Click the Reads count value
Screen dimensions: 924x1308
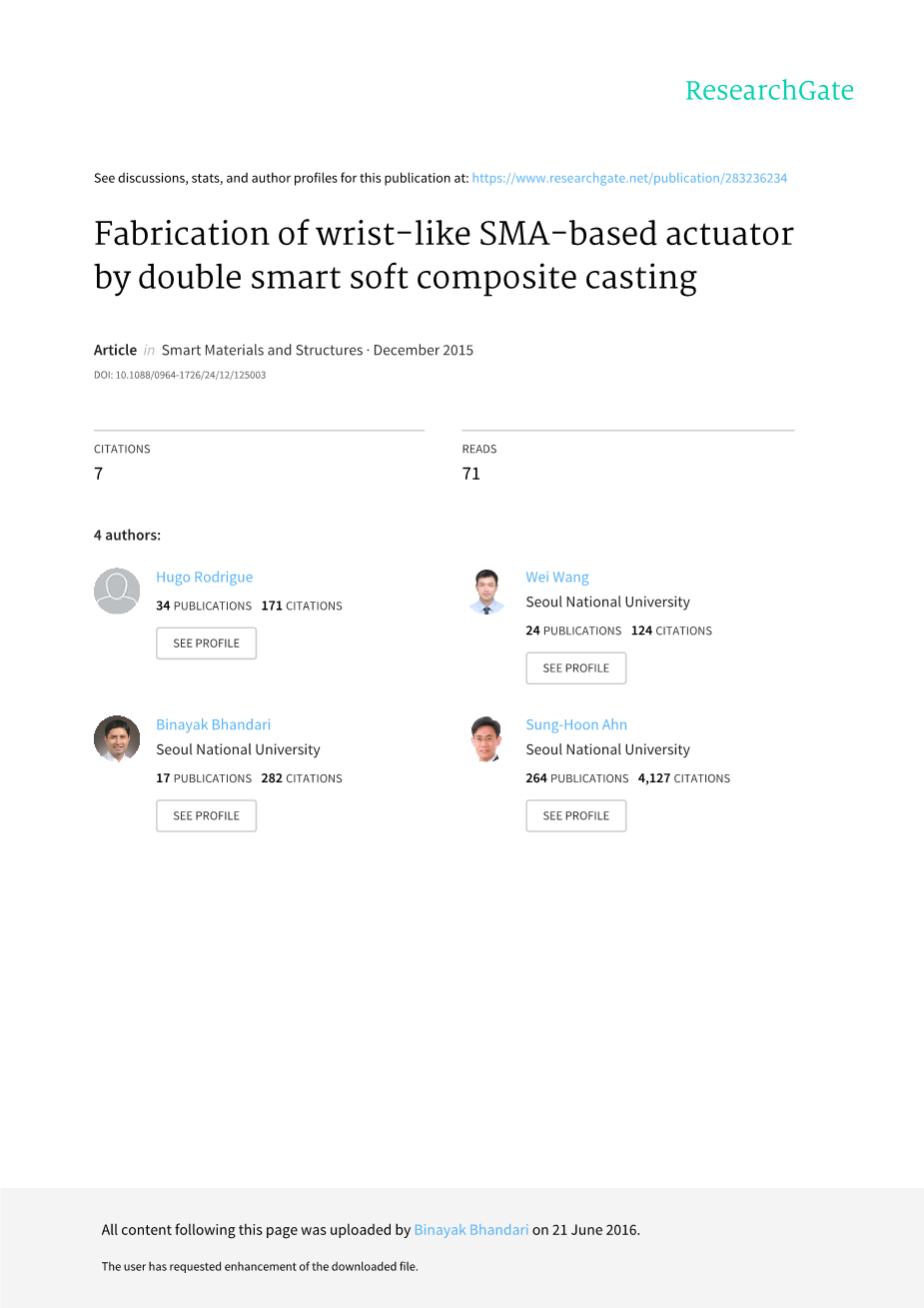pos(471,474)
